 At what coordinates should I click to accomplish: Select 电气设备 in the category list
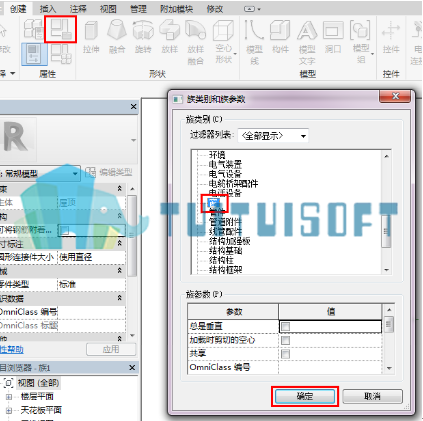pos(225,174)
